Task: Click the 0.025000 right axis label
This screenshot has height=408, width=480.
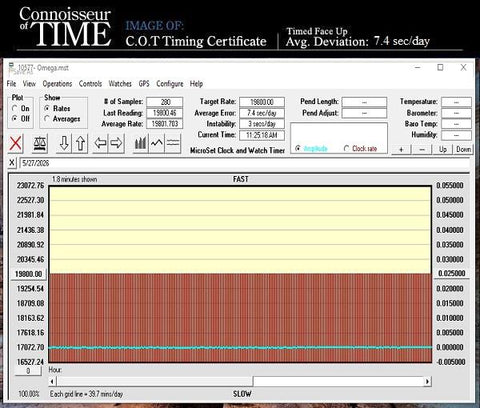Action: pos(451,273)
